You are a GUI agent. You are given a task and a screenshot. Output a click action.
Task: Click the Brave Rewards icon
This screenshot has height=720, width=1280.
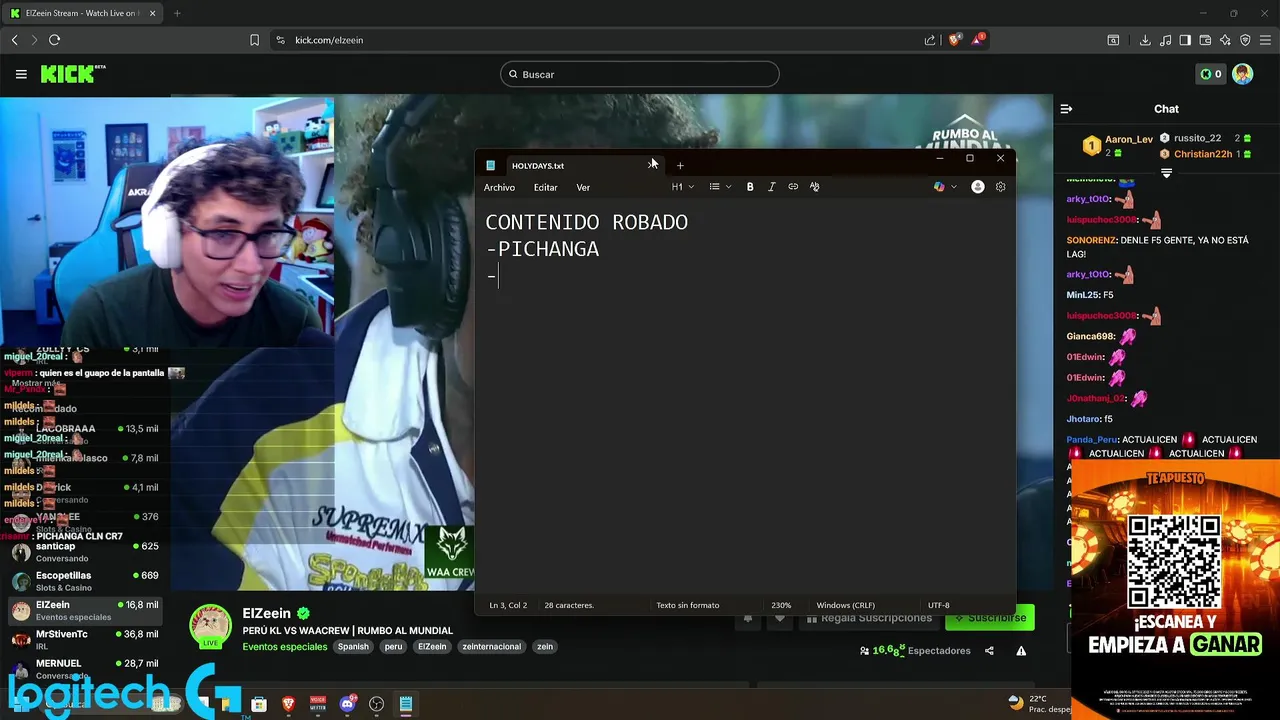pos(978,40)
